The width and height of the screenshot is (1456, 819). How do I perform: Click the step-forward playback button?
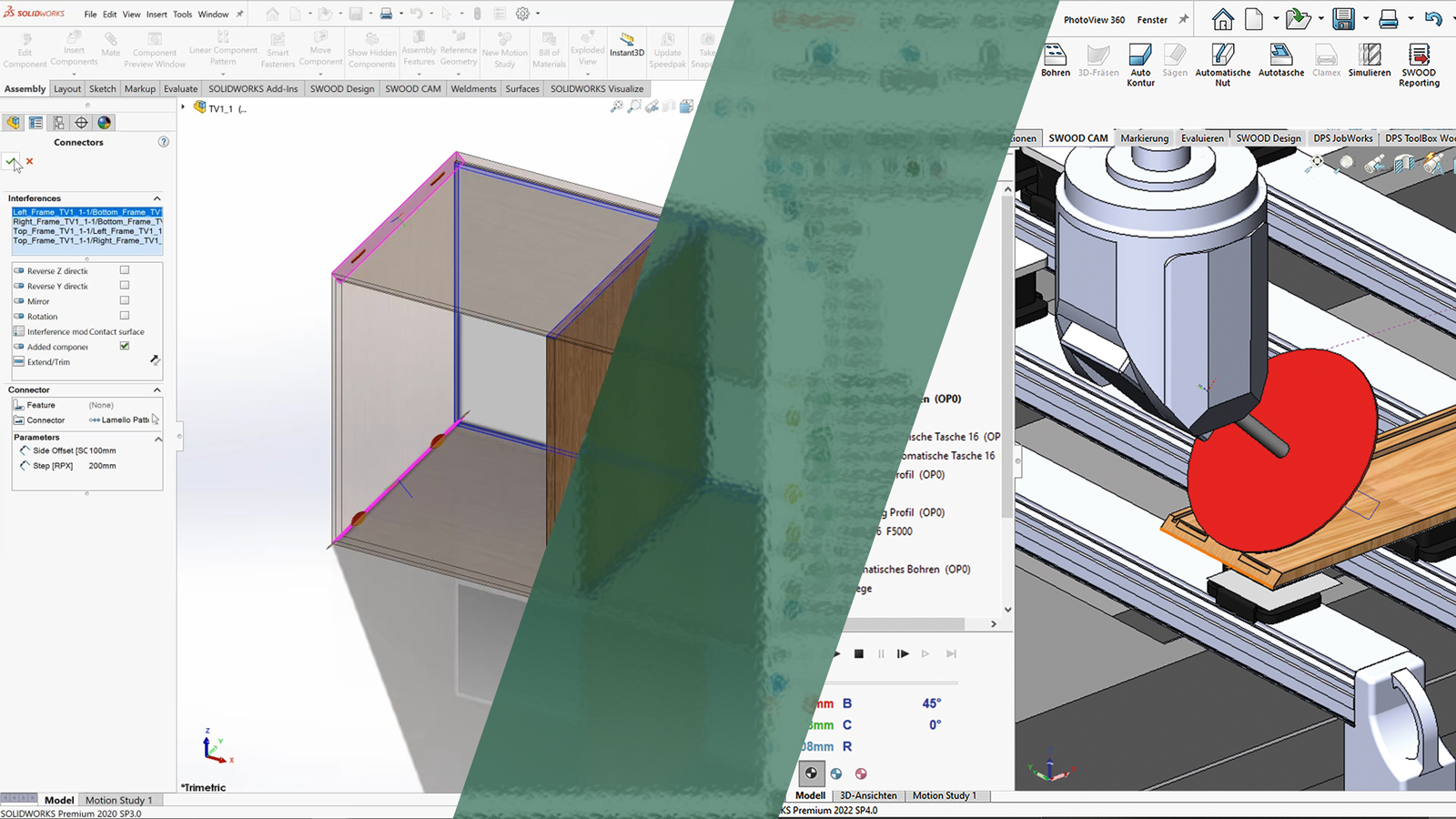pyautogui.click(x=903, y=653)
